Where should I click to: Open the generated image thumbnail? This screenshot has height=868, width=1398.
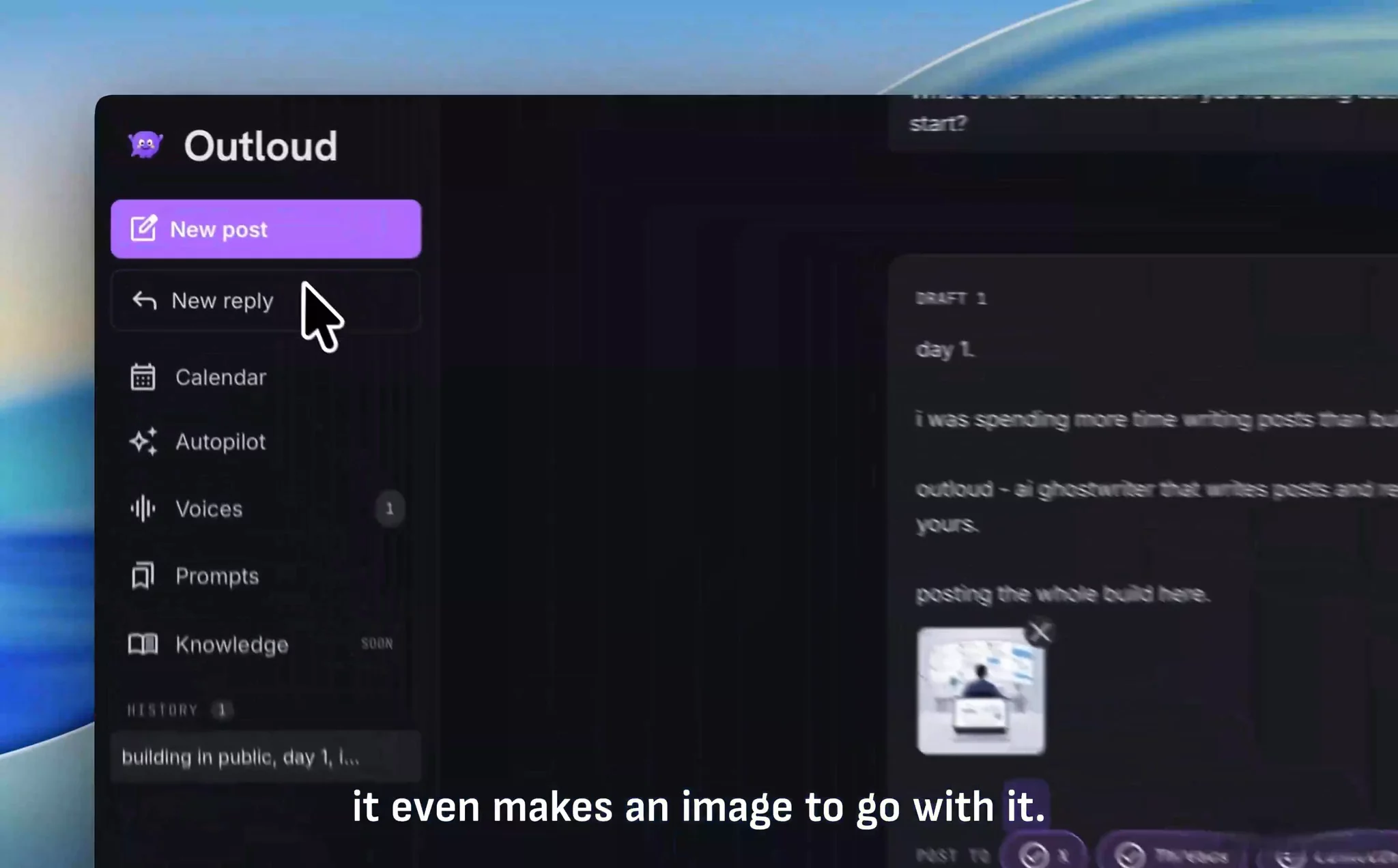(980, 691)
